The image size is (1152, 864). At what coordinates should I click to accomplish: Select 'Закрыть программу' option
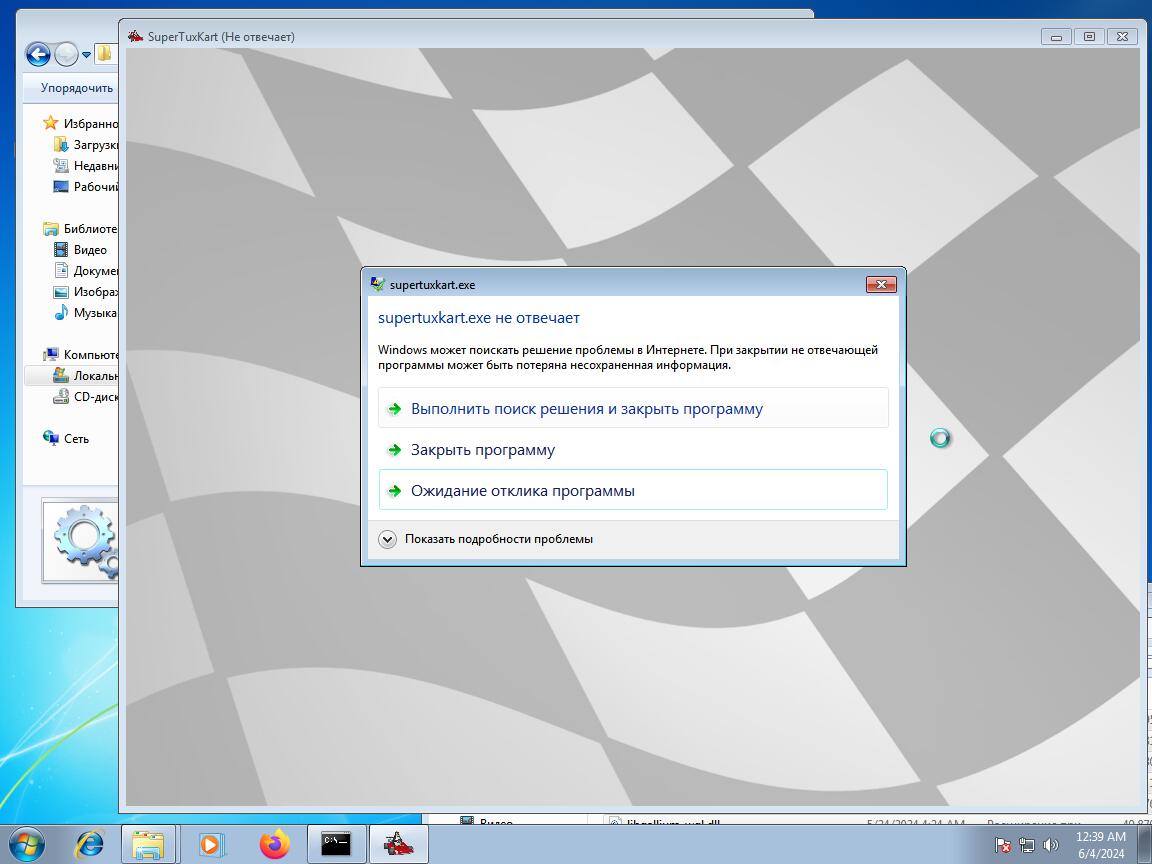tap(633, 450)
